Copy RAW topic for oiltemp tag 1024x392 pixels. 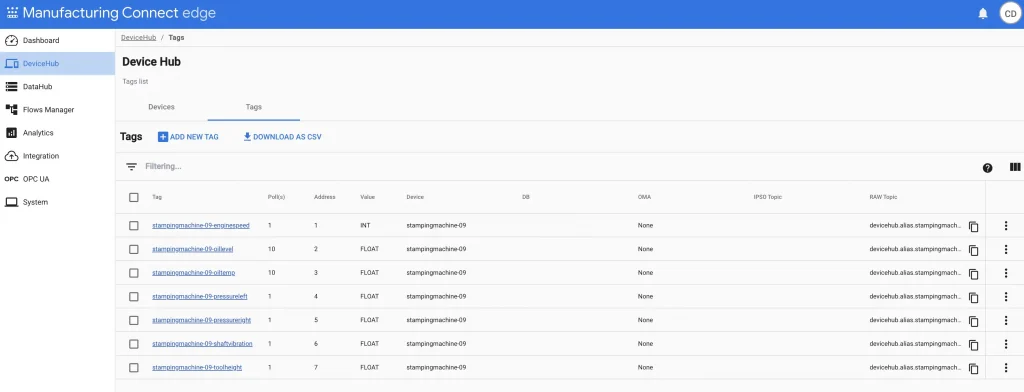[x=973, y=273]
